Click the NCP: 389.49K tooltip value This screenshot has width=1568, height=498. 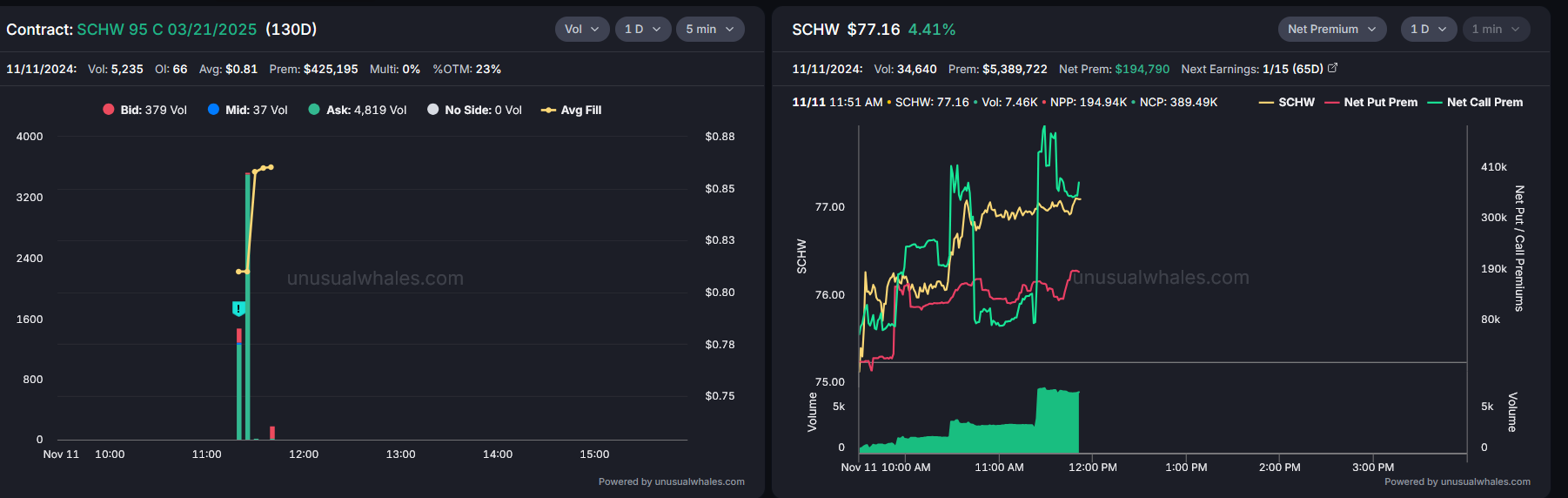click(x=1179, y=102)
